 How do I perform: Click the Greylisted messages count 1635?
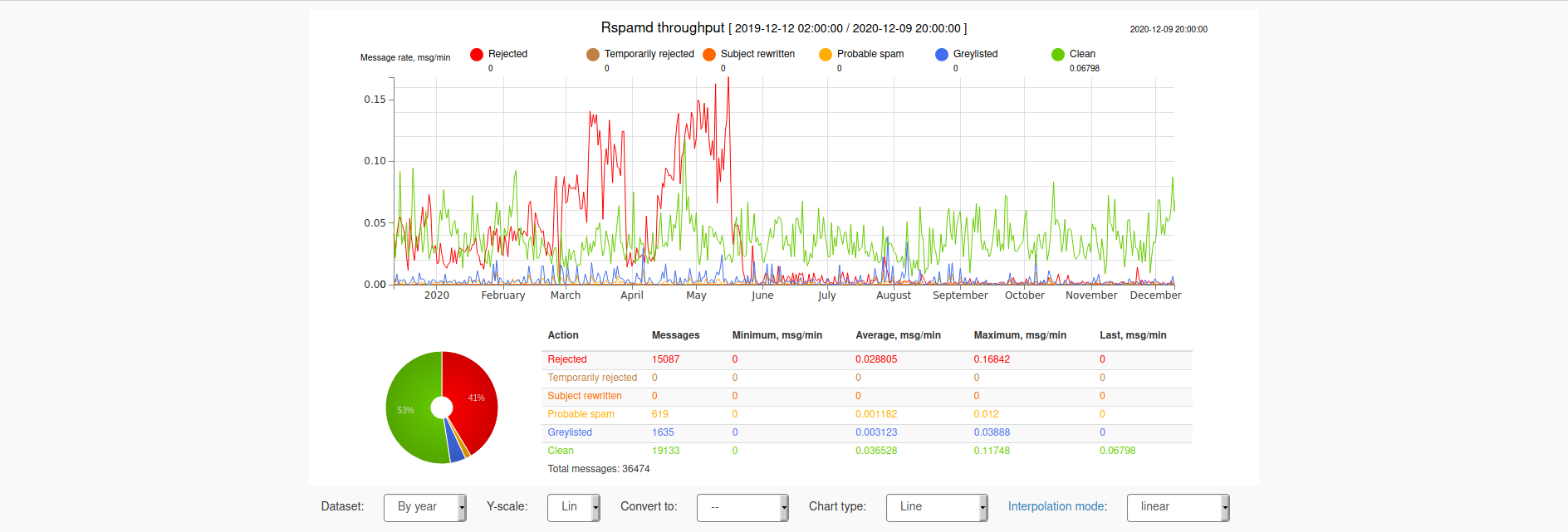click(x=663, y=432)
